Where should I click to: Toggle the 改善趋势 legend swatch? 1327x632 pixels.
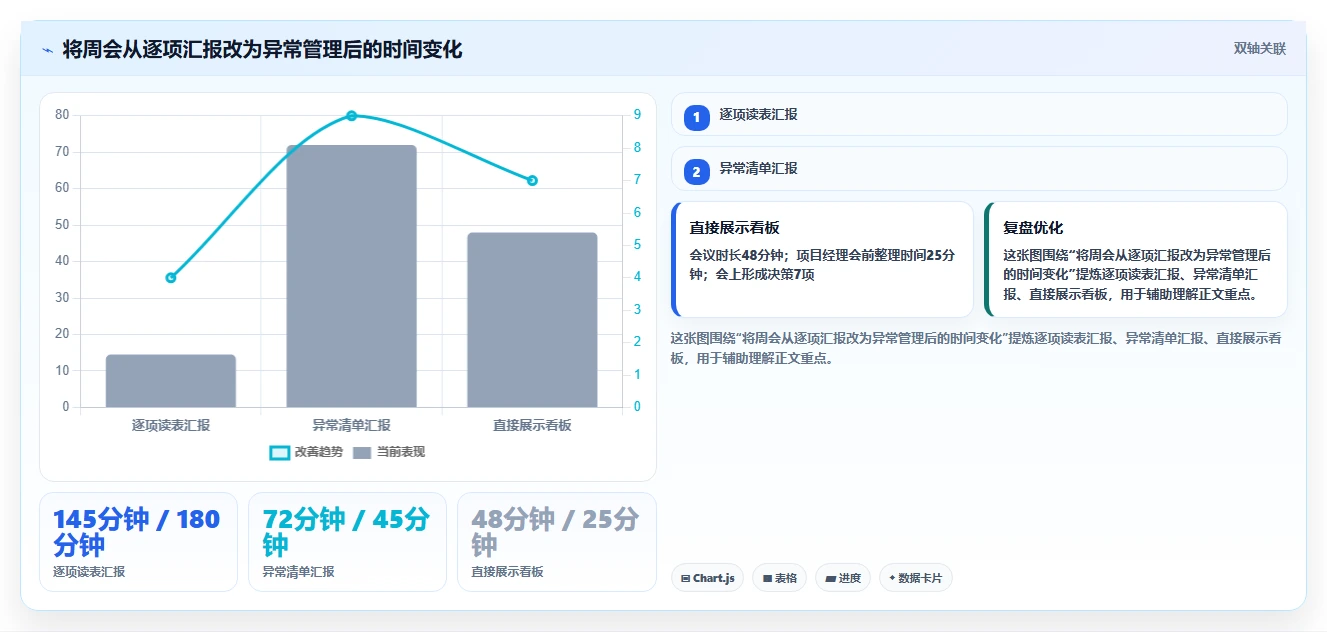(280, 453)
